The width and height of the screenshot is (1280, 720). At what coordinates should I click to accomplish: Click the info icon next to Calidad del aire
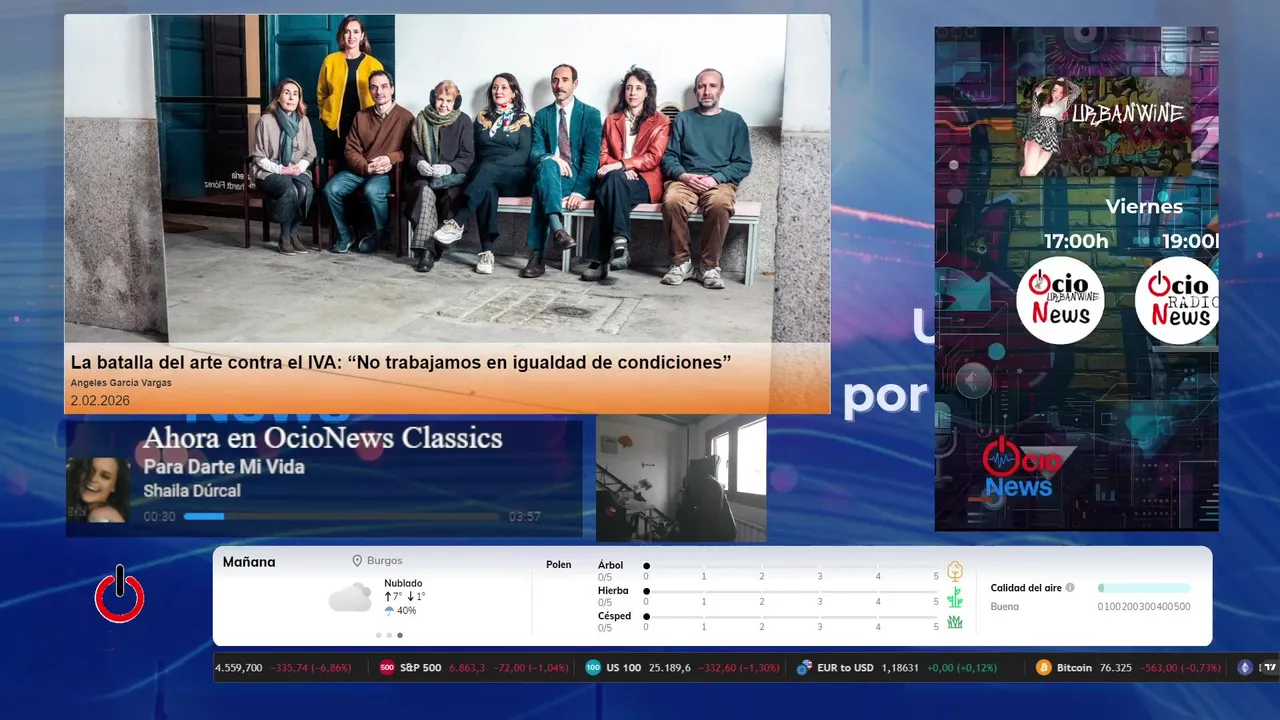coord(1070,588)
